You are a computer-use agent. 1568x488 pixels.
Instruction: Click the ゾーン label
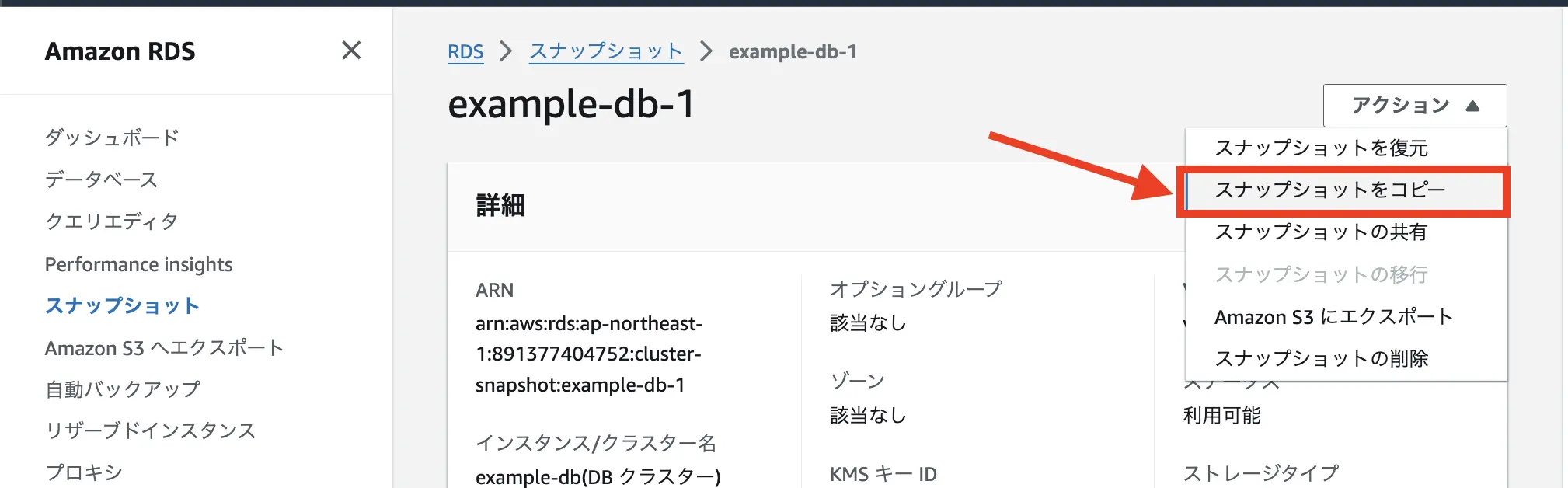(x=858, y=381)
